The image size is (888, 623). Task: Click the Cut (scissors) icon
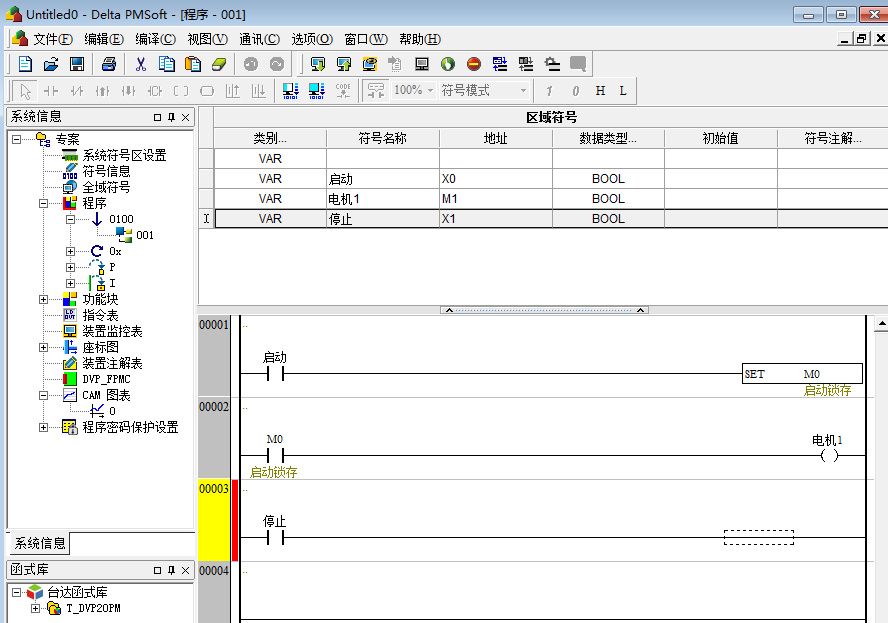click(141, 64)
